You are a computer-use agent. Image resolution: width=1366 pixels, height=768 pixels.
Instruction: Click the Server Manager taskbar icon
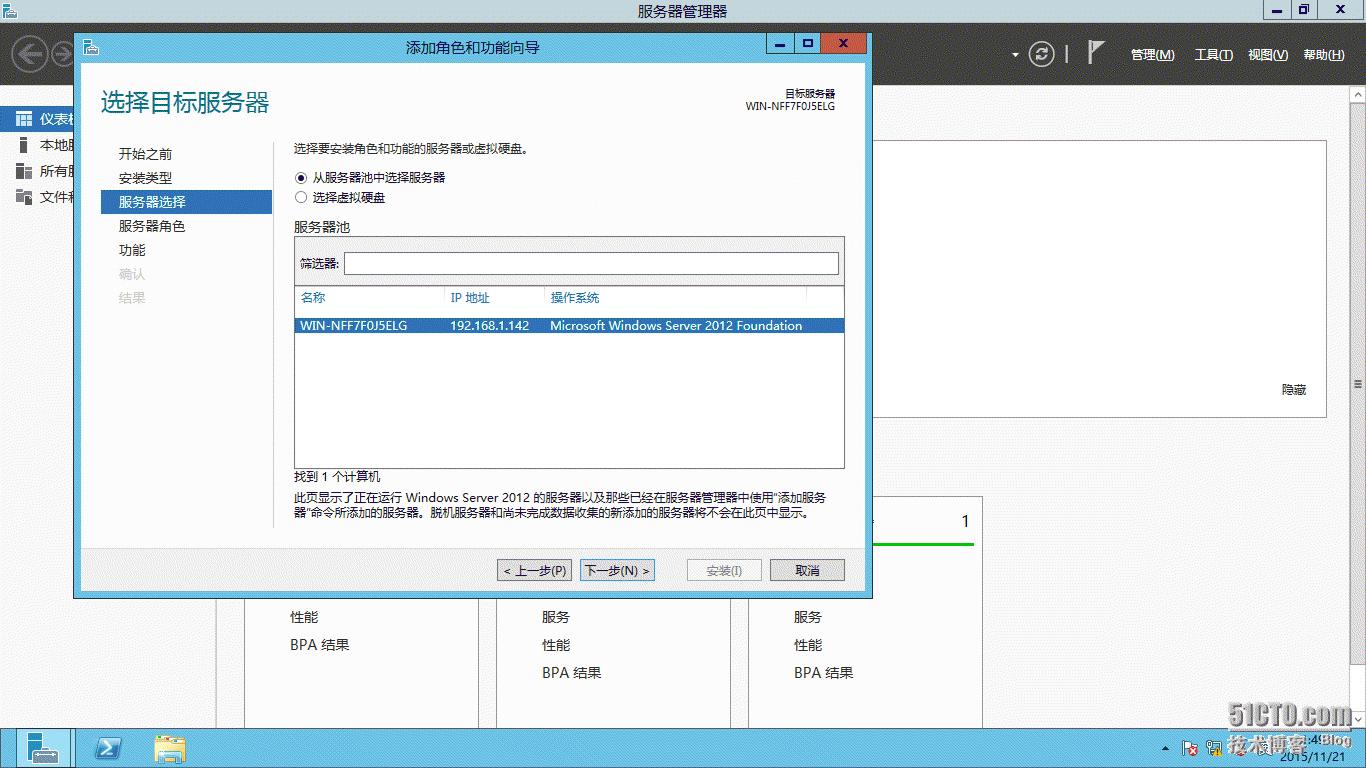point(44,748)
